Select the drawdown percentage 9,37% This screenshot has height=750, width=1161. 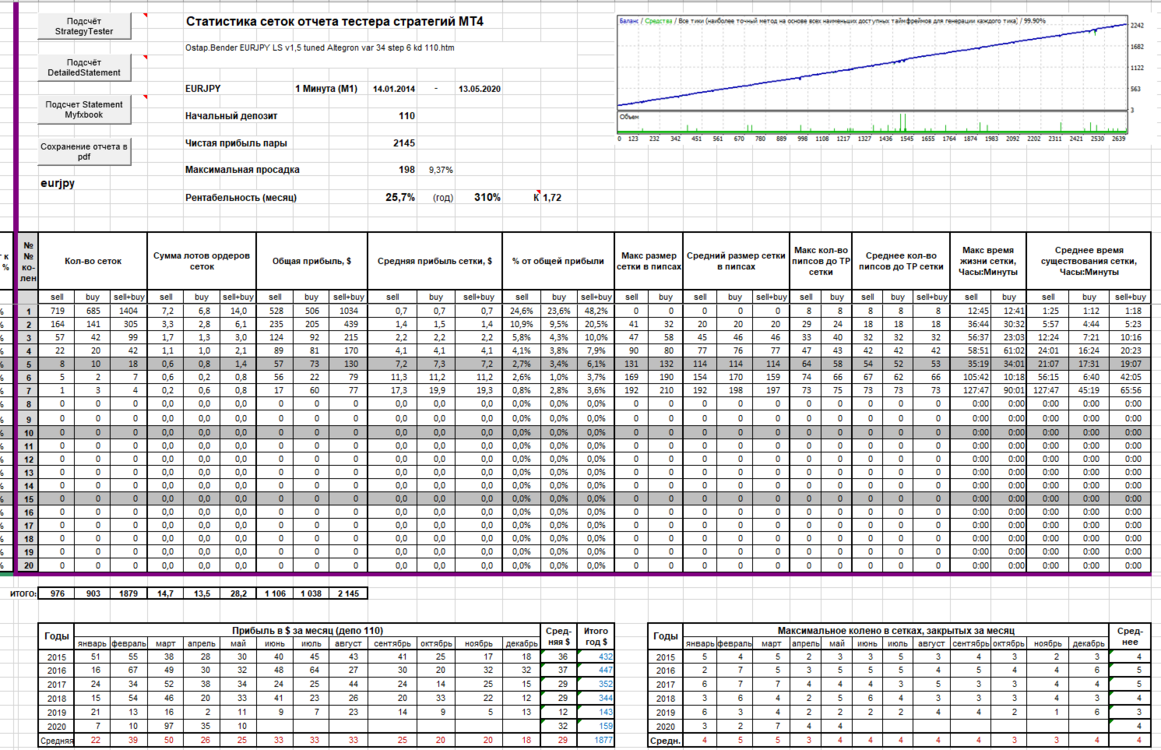[441, 170]
